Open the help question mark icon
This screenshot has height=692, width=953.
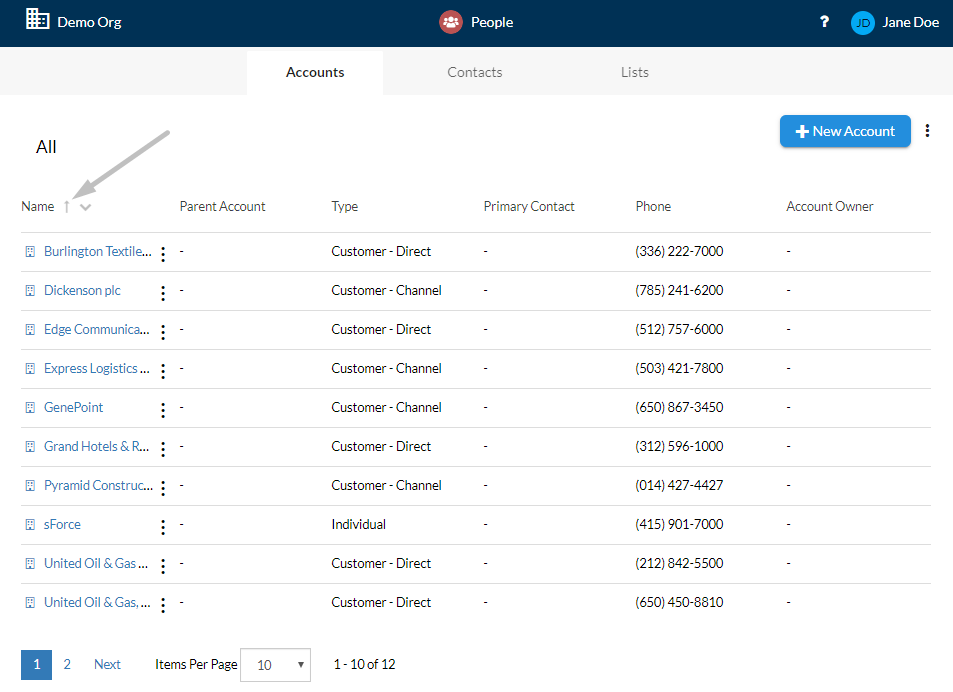click(x=824, y=22)
